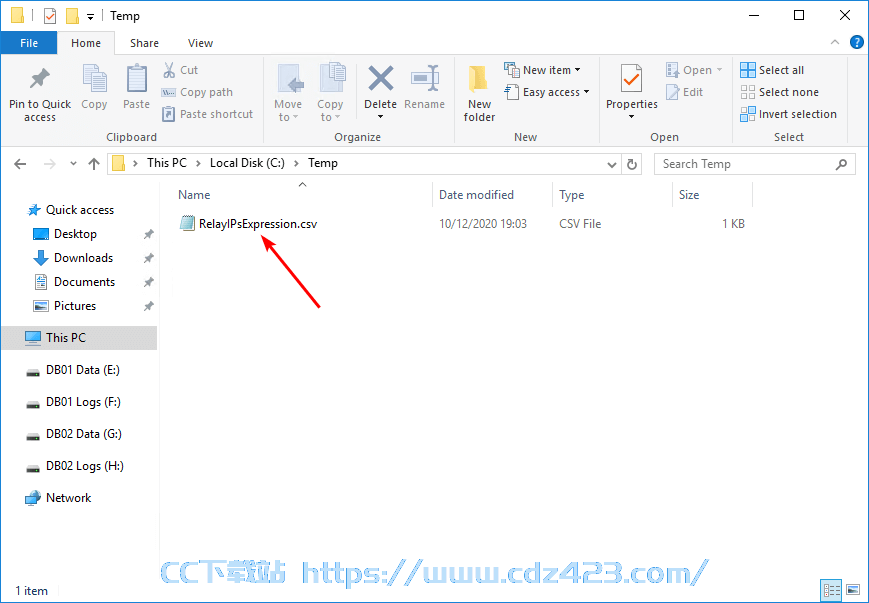Click the title bar New folder quick icon
Screen dimensions: 869x603
[72, 16]
